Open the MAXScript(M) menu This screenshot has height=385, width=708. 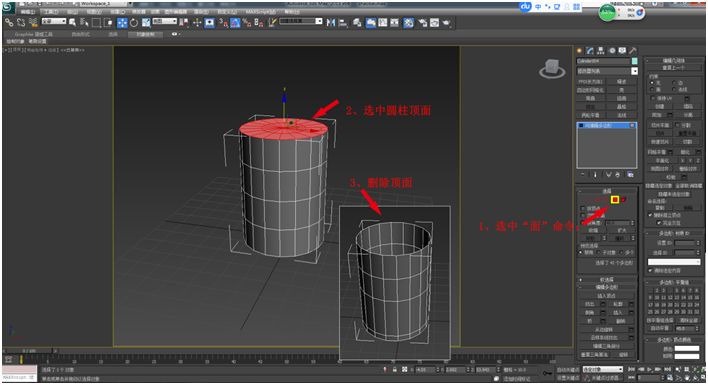click(261, 11)
